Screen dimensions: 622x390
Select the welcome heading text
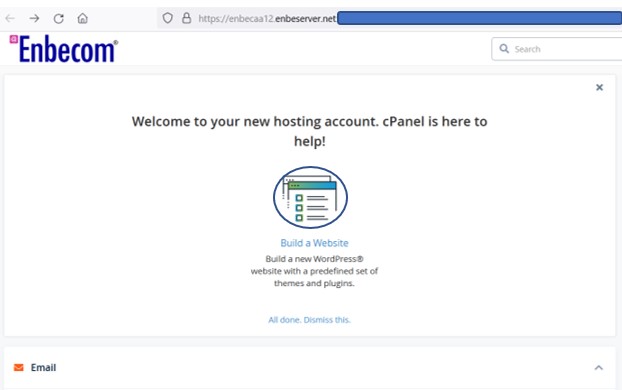tap(309, 131)
